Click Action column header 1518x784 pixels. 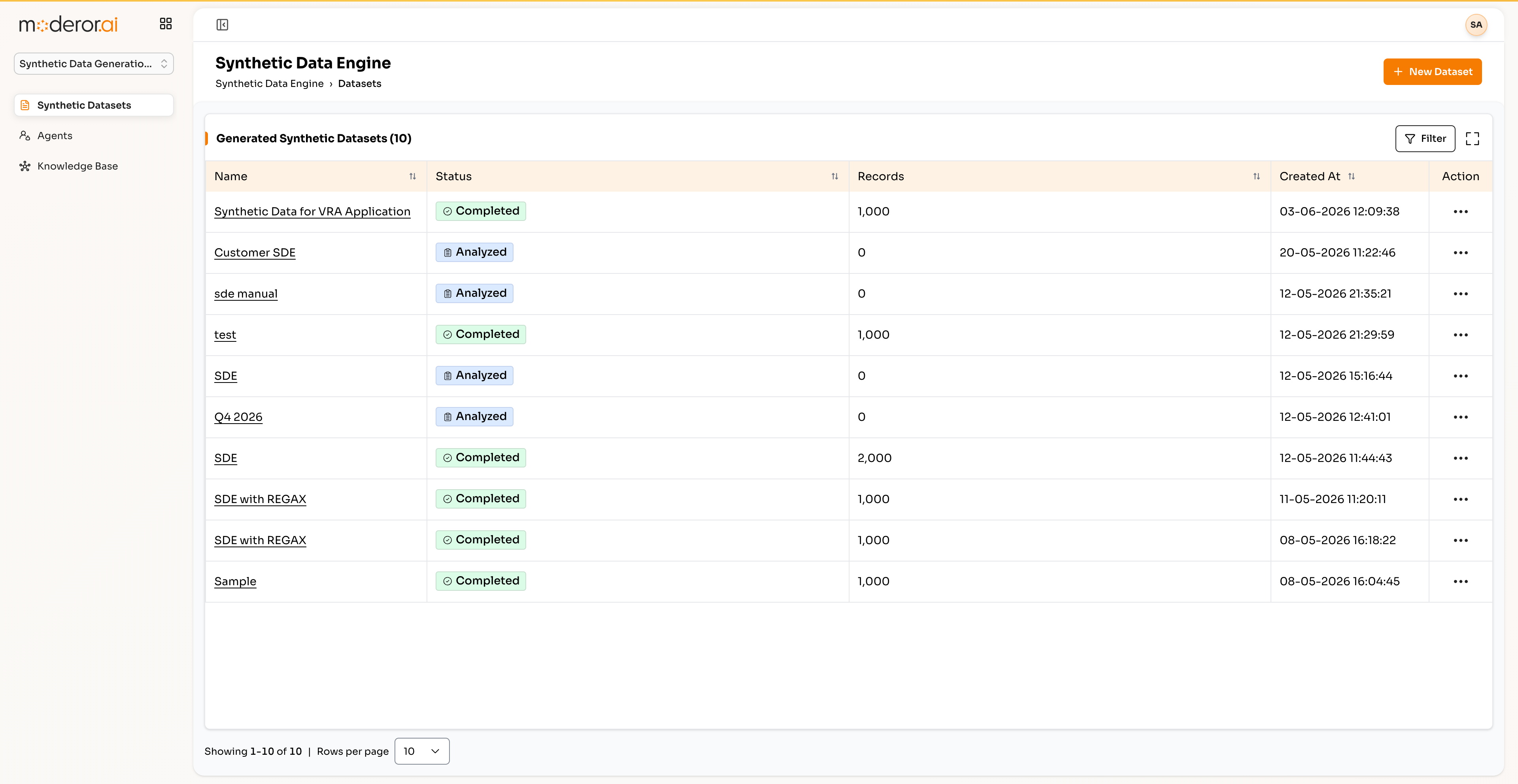pos(1460,176)
